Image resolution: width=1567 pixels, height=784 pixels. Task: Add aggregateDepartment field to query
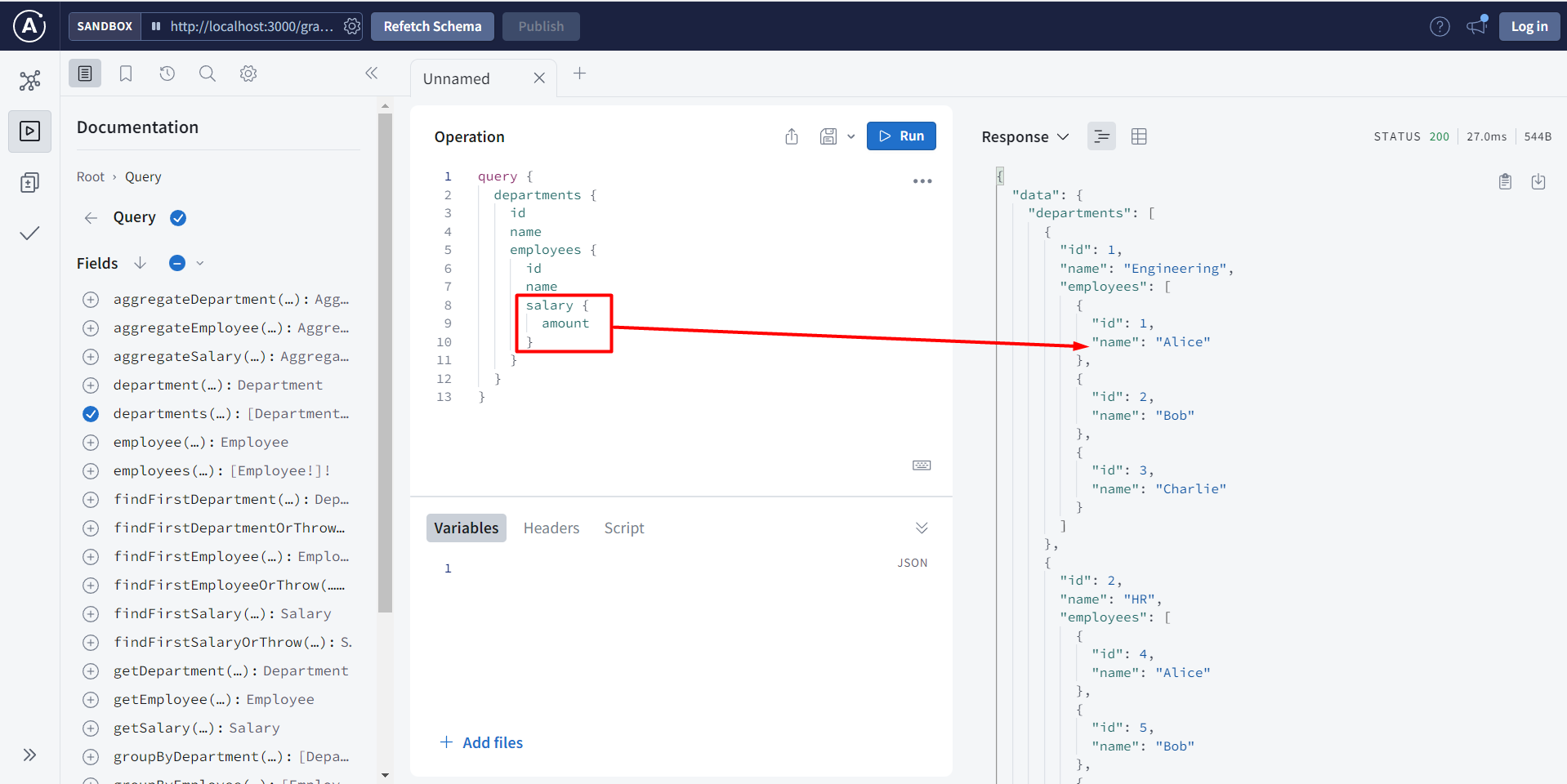tap(91, 300)
